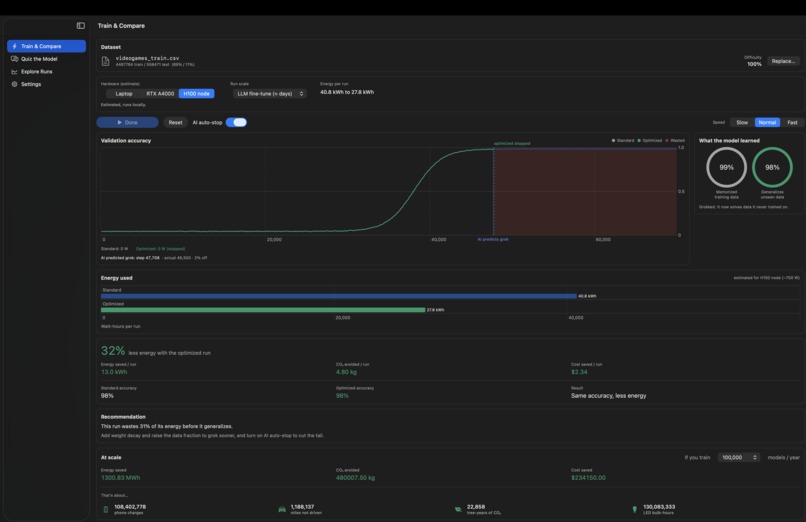806x522 pixels.
Task: Click the lightning bolt Train icon
Action: [14, 46]
